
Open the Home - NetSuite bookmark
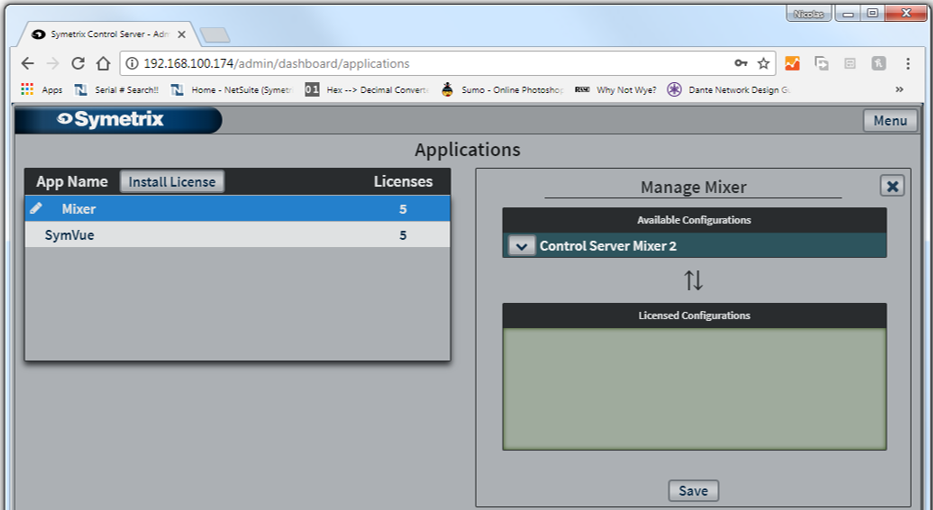(232, 89)
